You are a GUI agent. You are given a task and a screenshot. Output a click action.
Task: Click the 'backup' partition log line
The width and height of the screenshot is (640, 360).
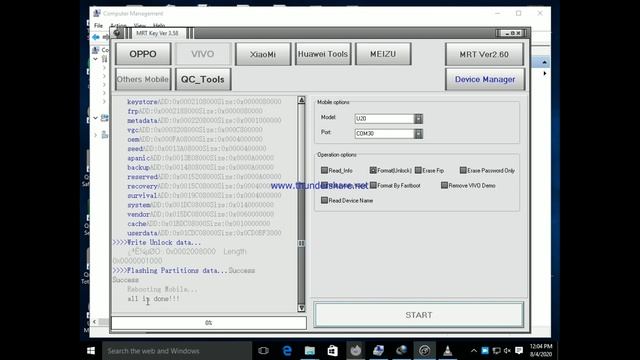(x=200, y=167)
